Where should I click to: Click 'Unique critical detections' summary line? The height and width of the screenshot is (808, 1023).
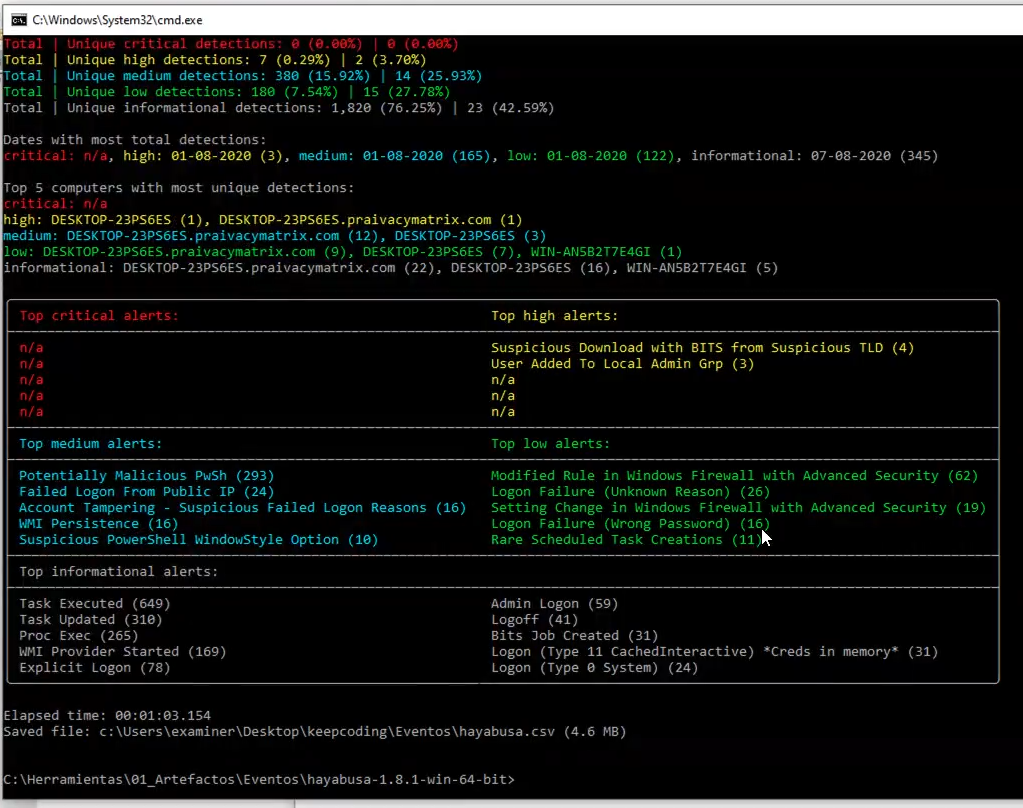coord(231,44)
